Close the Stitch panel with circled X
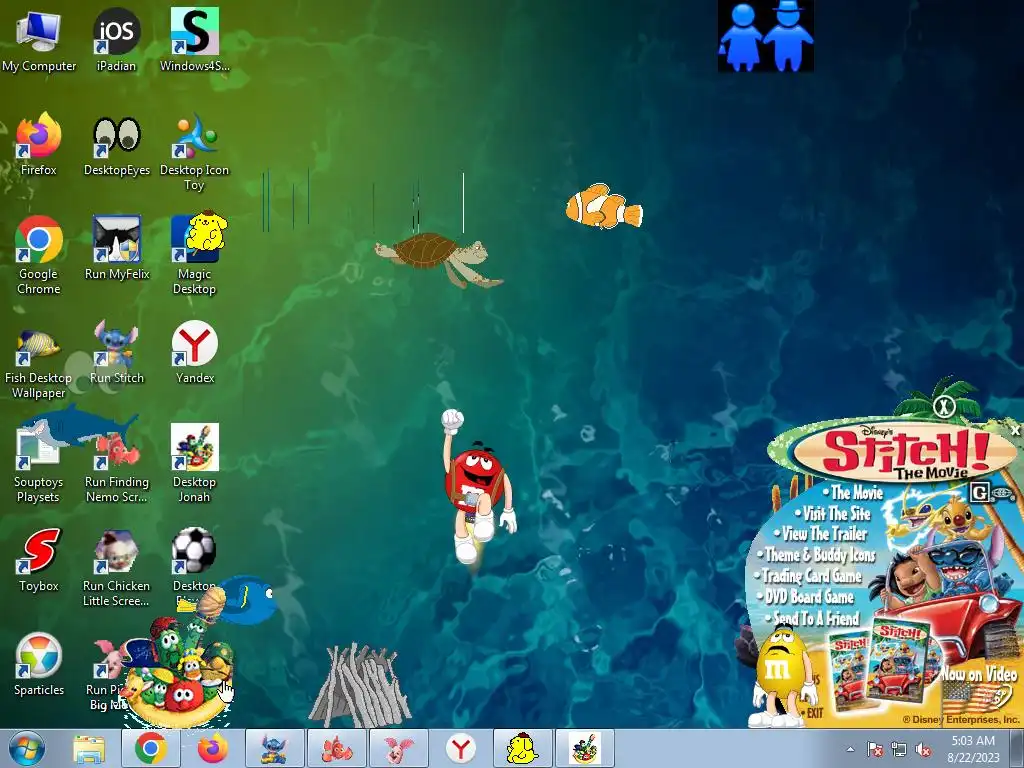 tap(944, 407)
